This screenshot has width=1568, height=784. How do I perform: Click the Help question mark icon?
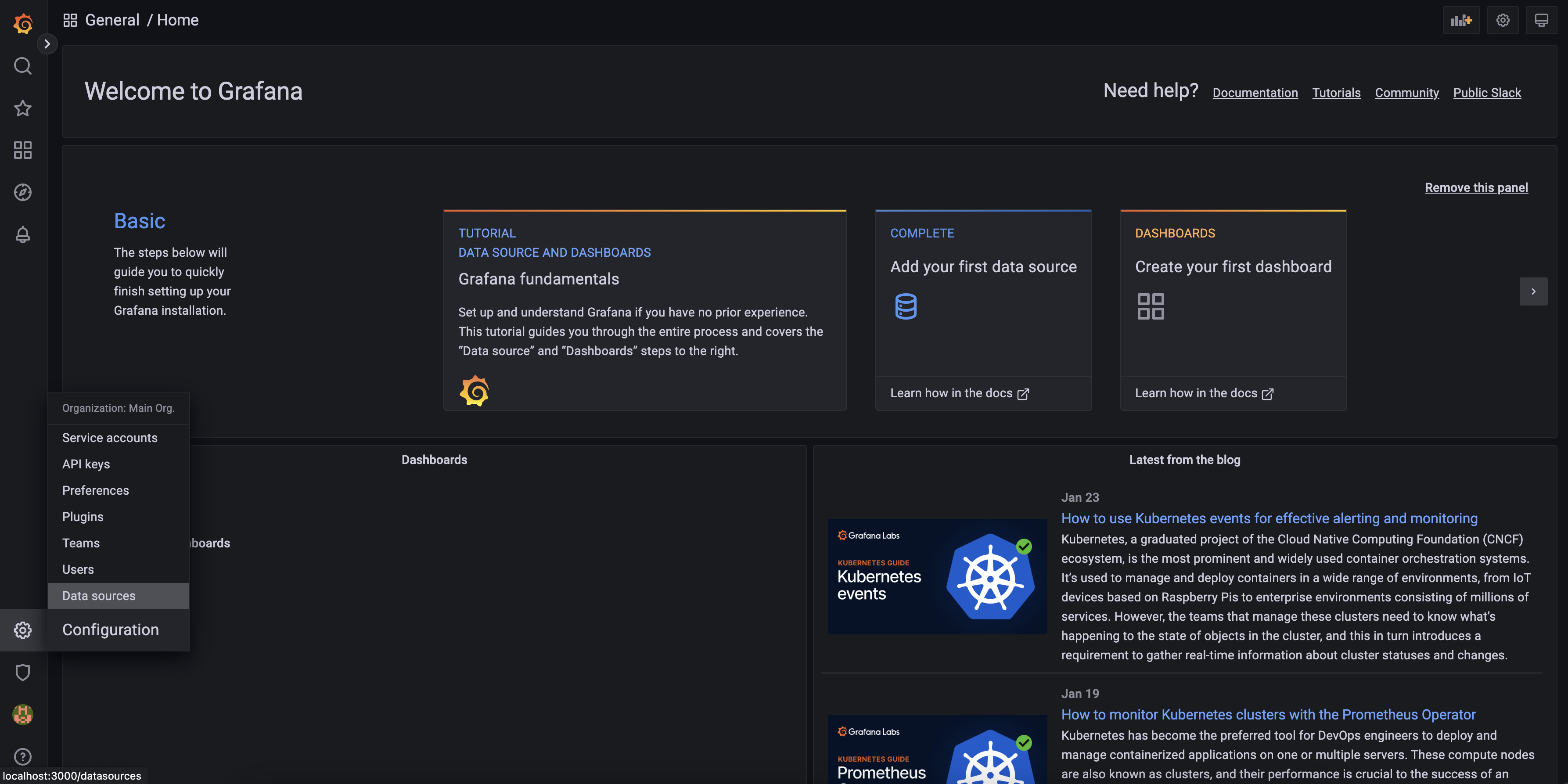point(23,757)
